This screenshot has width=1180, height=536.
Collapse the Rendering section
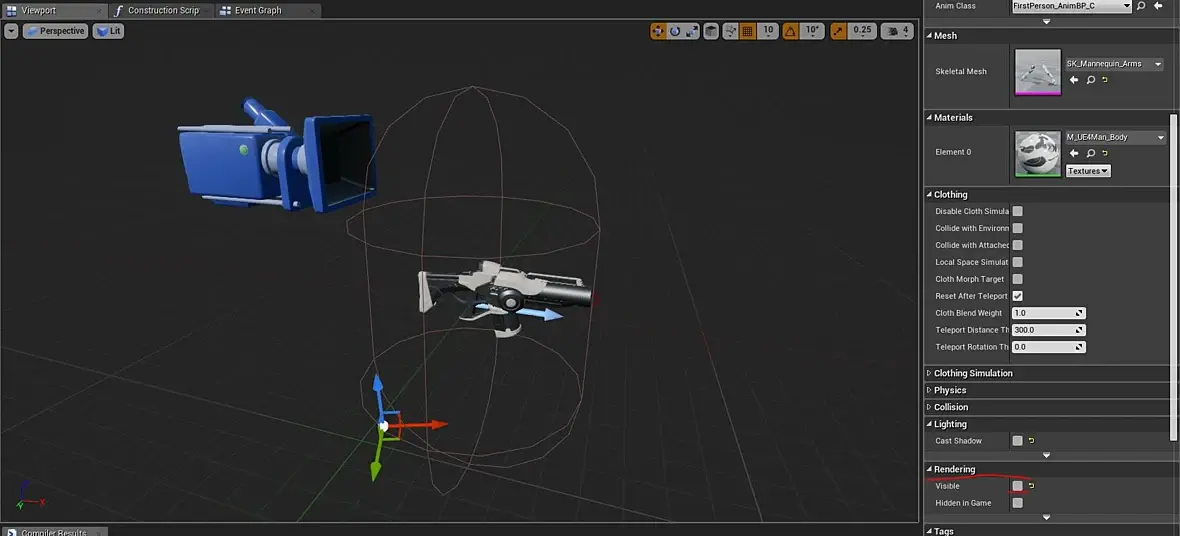(929, 469)
